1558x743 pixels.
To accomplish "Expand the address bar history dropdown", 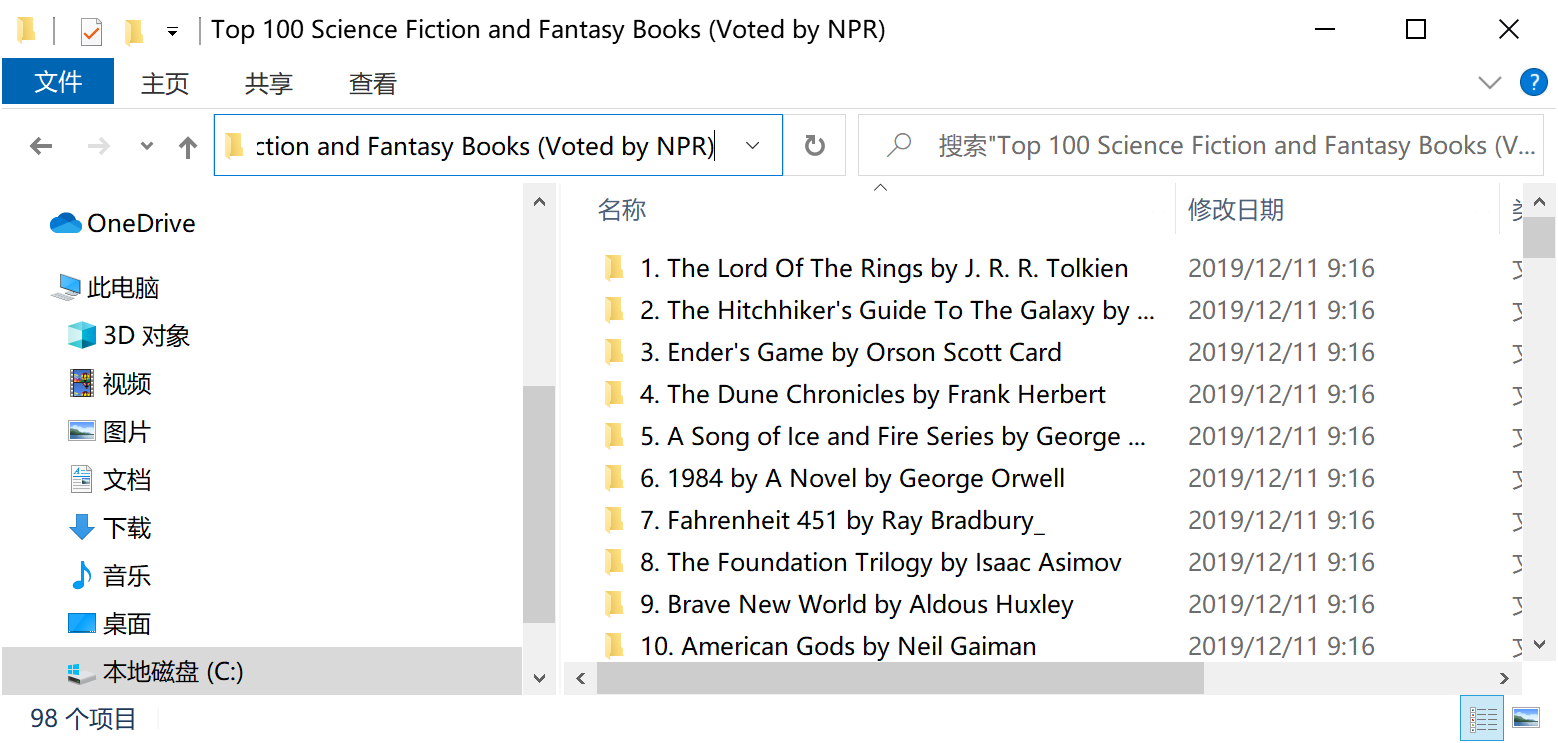I will [753, 146].
